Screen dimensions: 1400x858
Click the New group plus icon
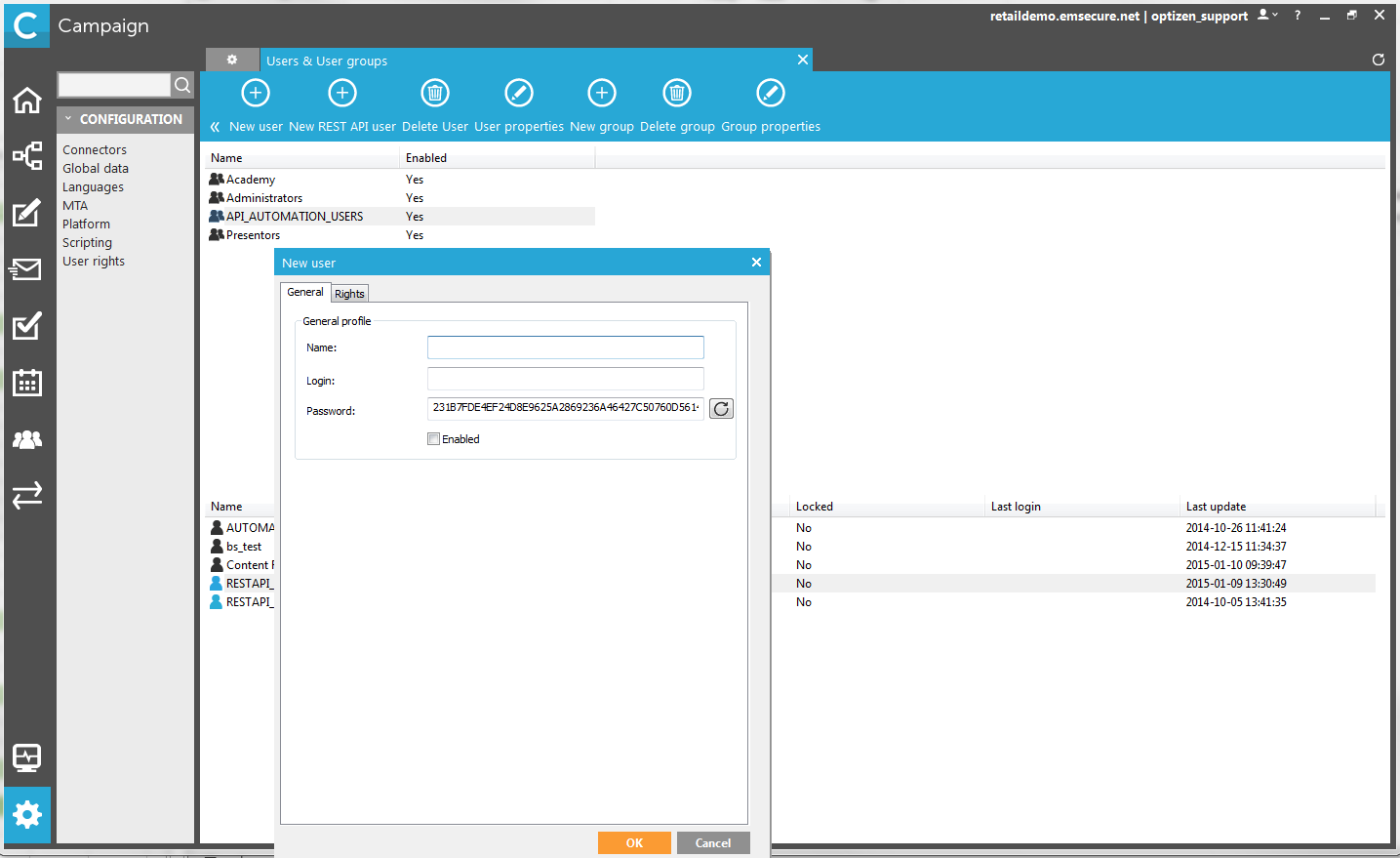(x=602, y=94)
